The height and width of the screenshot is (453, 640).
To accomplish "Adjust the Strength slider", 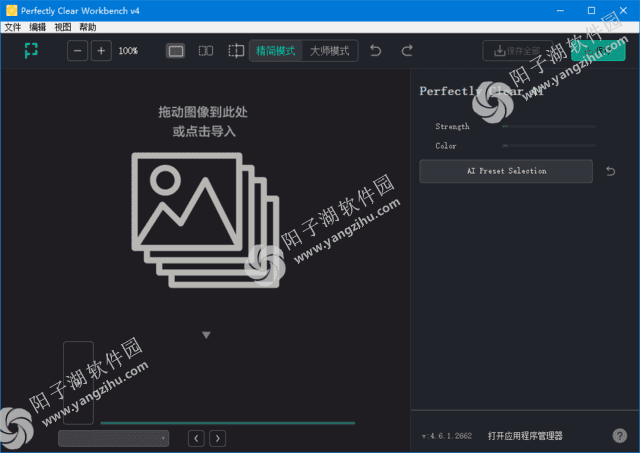I will 549,127.
